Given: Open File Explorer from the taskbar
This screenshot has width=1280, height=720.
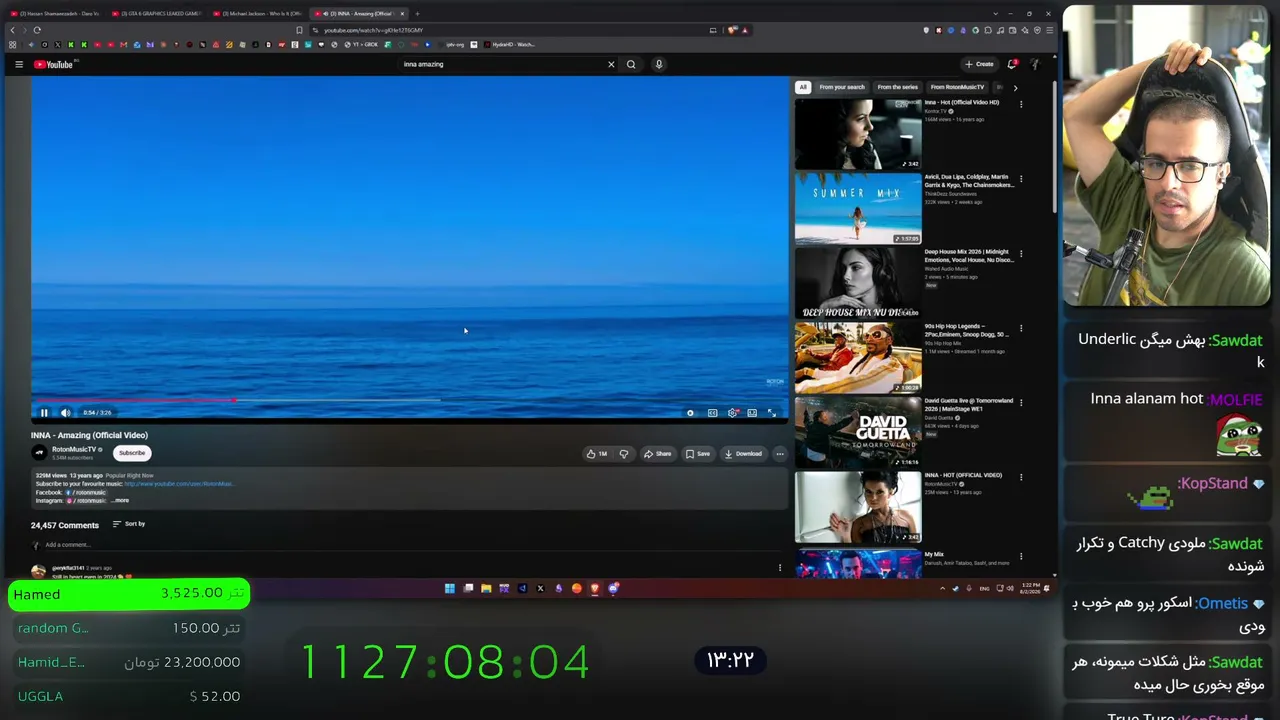Looking at the screenshot, I should tap(486, 588).
